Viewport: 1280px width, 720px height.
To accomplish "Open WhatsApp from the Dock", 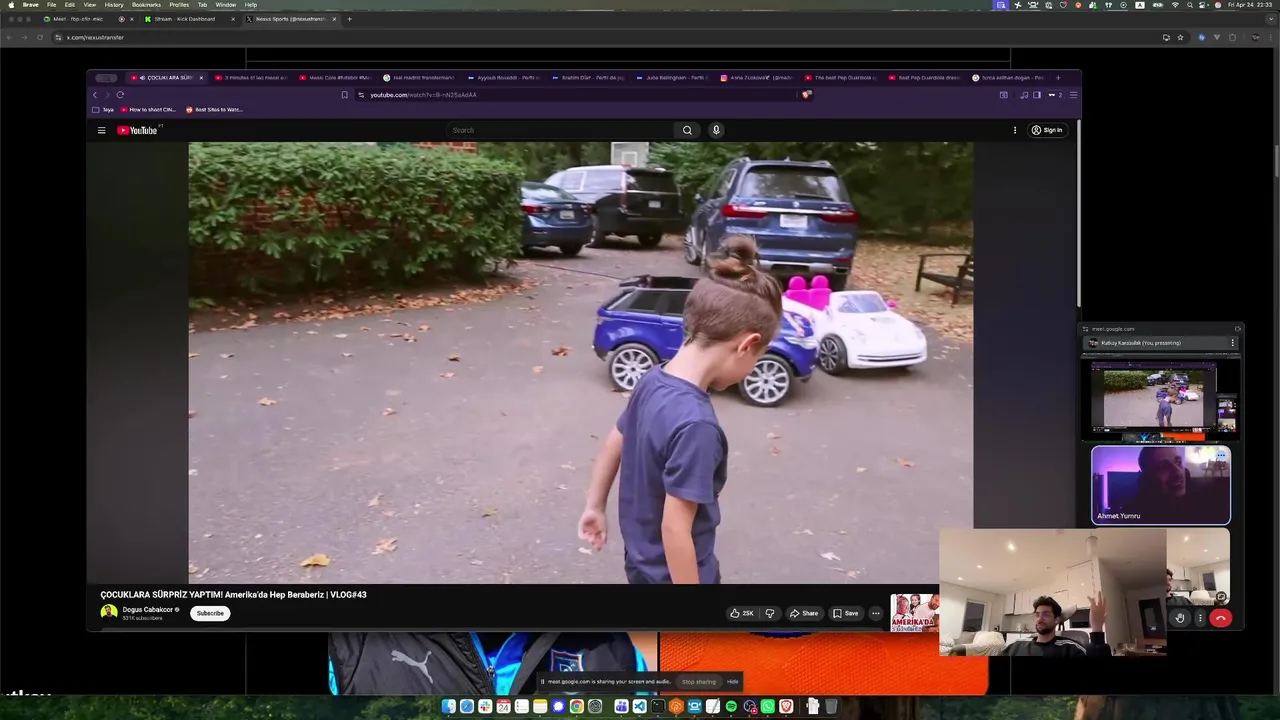I will point(768,707).
